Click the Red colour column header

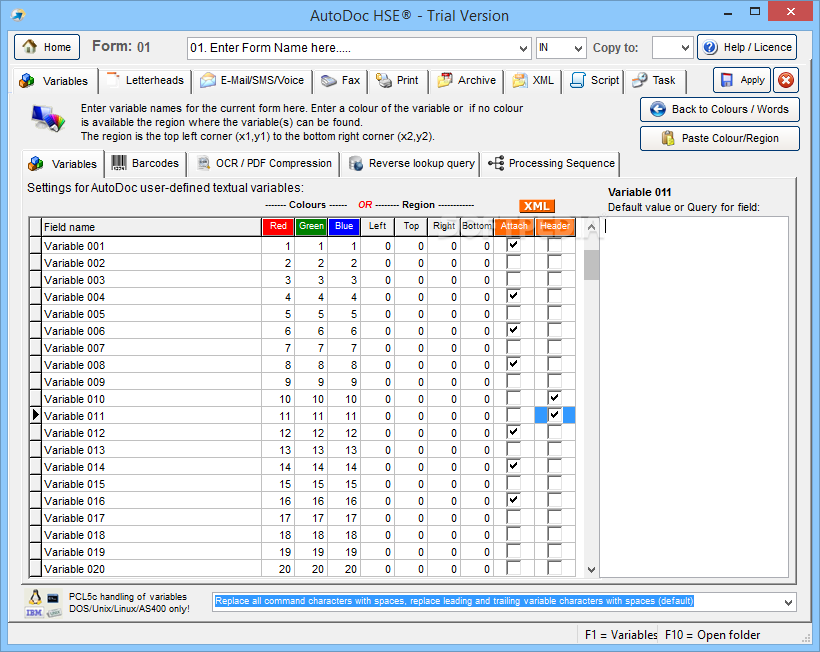click(278, 226)
